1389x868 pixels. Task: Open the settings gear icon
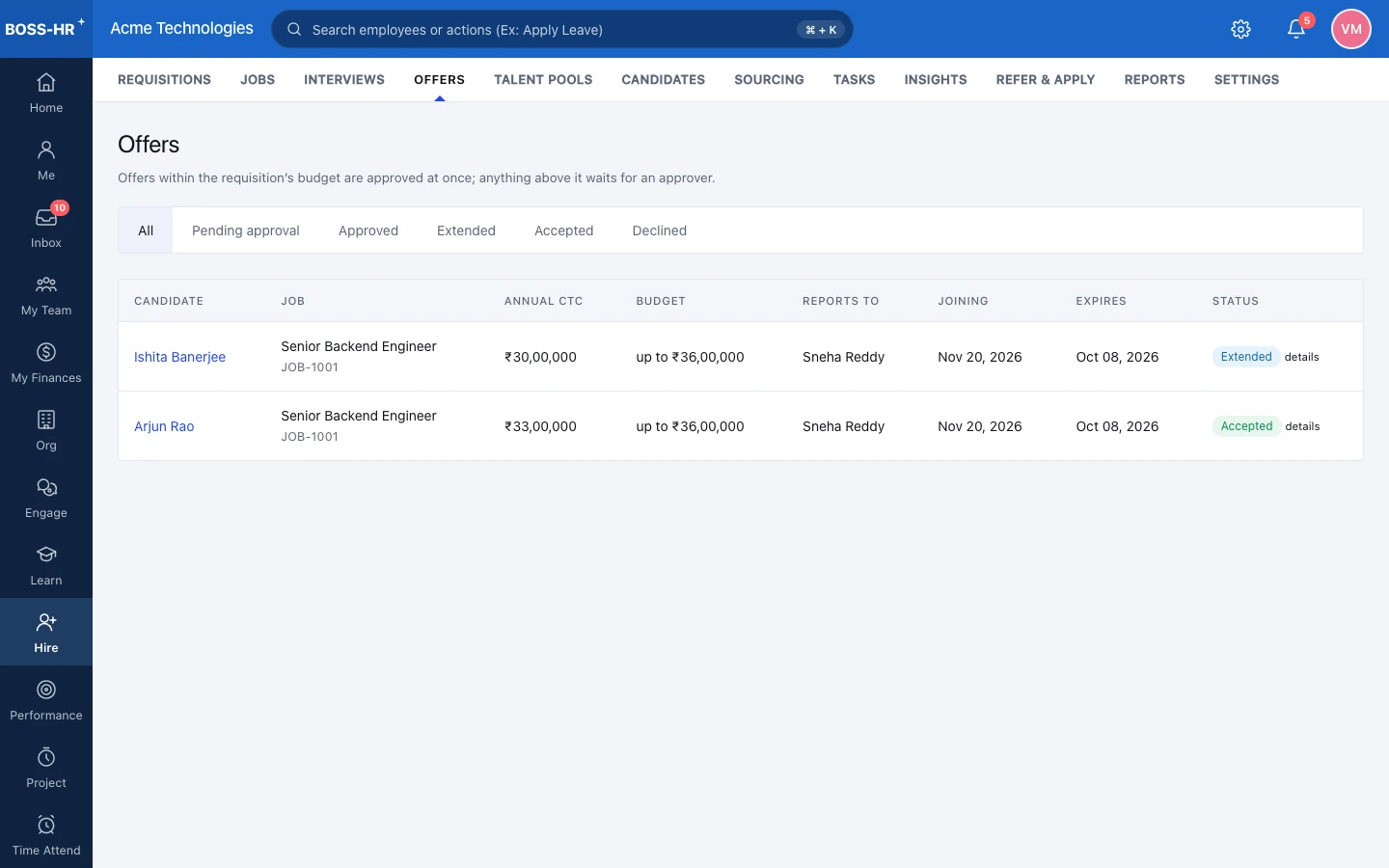click(x=1241, y=29)
